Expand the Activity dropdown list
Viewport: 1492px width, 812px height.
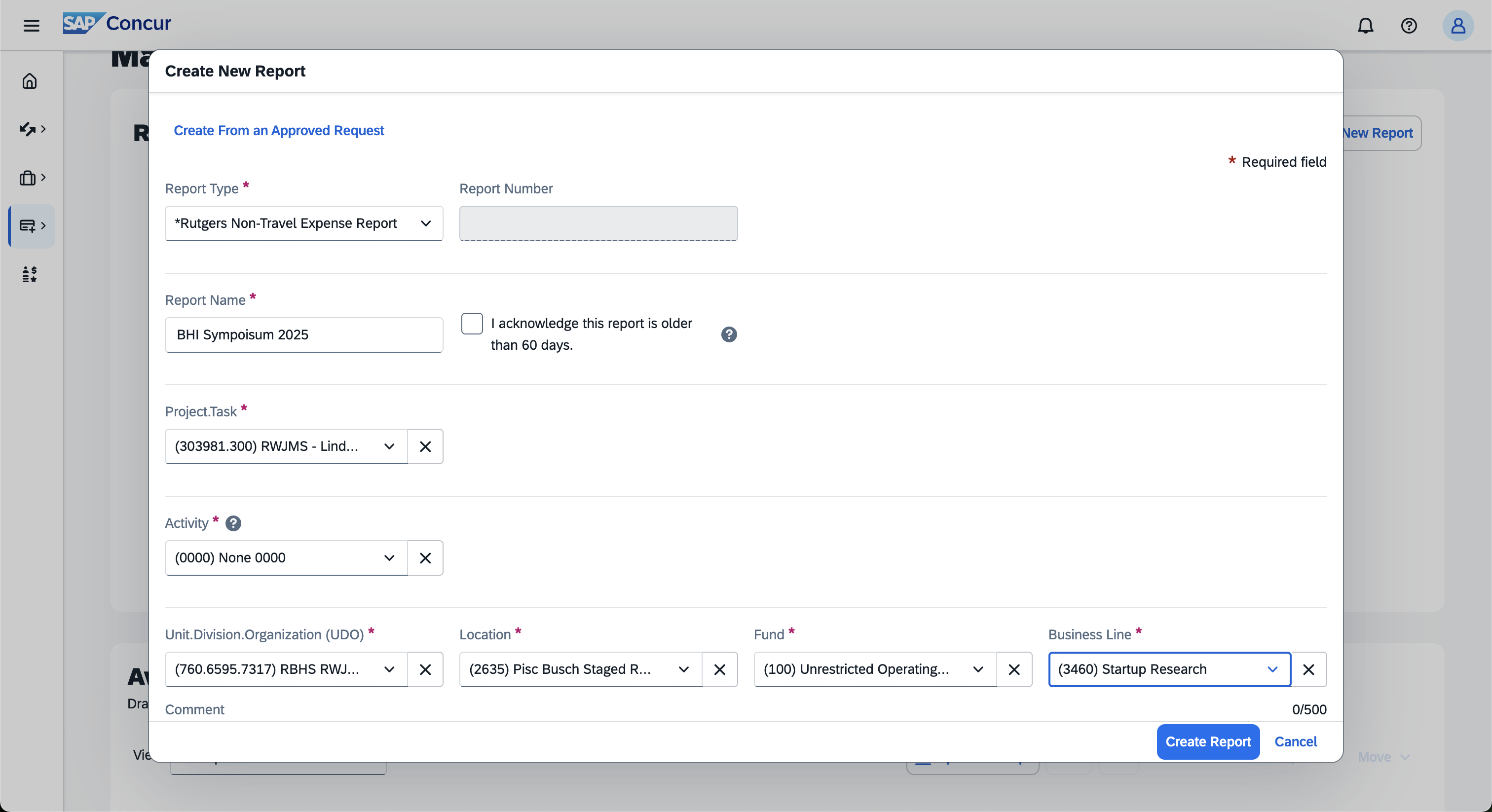pyautogui.click(x=389, y=557)
